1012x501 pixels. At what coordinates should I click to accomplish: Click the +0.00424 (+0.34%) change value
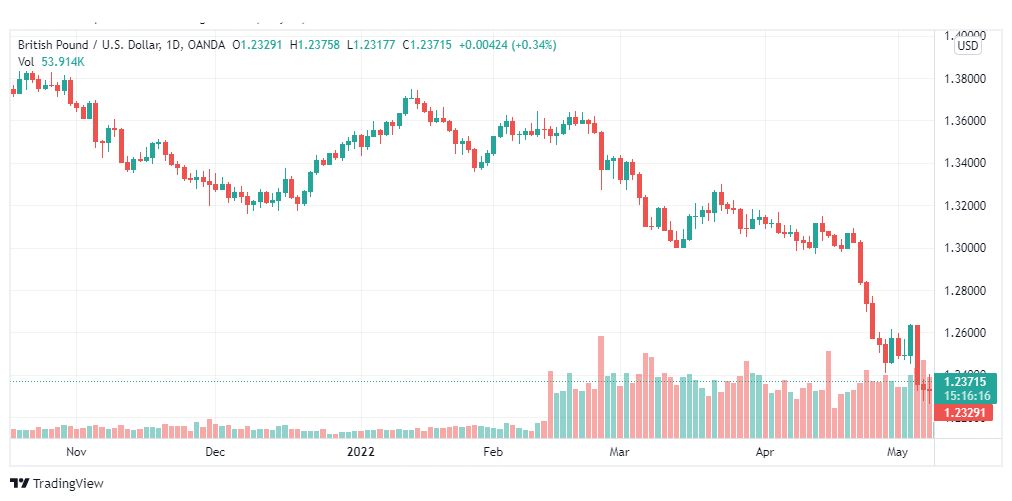tap(507, 45)
